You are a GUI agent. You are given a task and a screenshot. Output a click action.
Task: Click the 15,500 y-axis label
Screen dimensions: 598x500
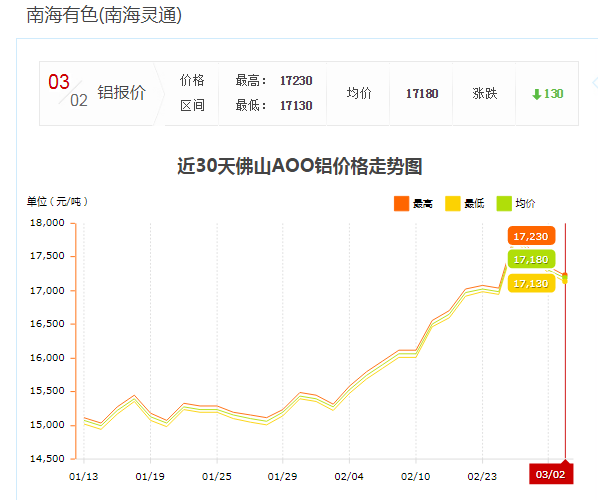pos(47,391)
